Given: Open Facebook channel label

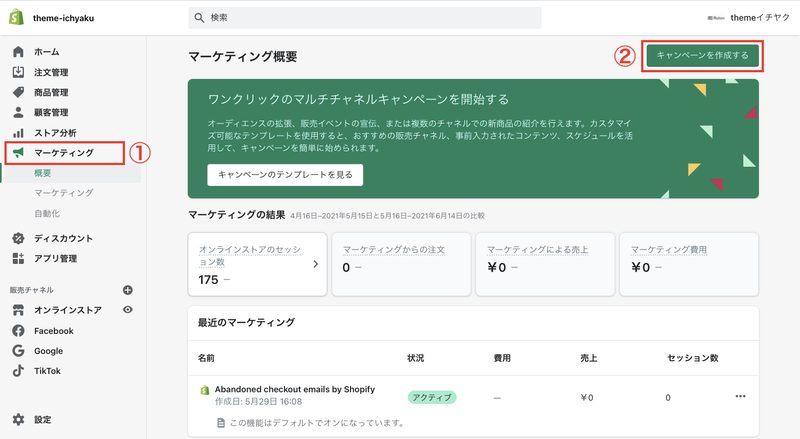Looking at the screenshot, I should pos(54,331).
